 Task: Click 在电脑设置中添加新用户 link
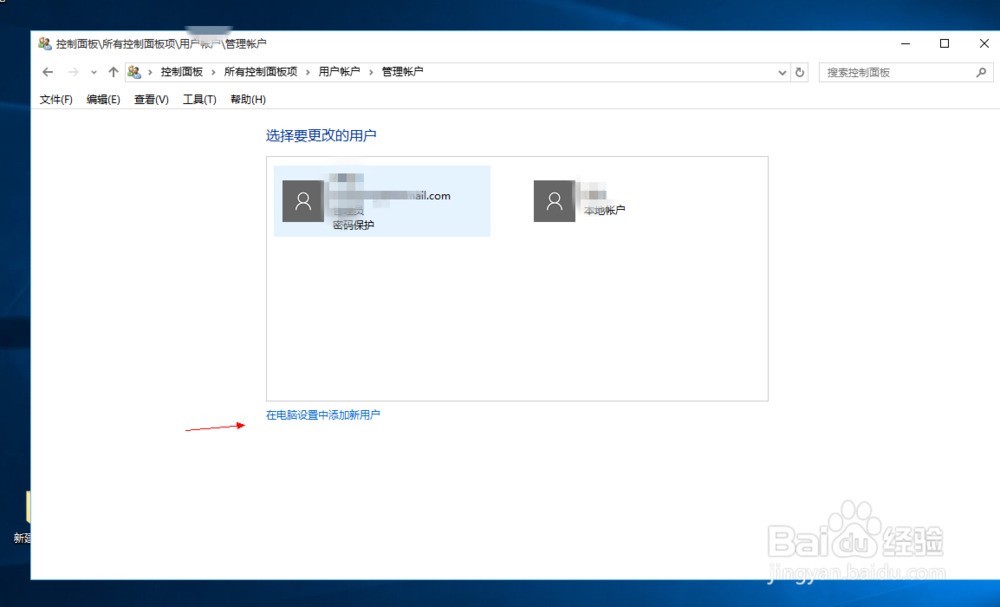click(323, 415)
